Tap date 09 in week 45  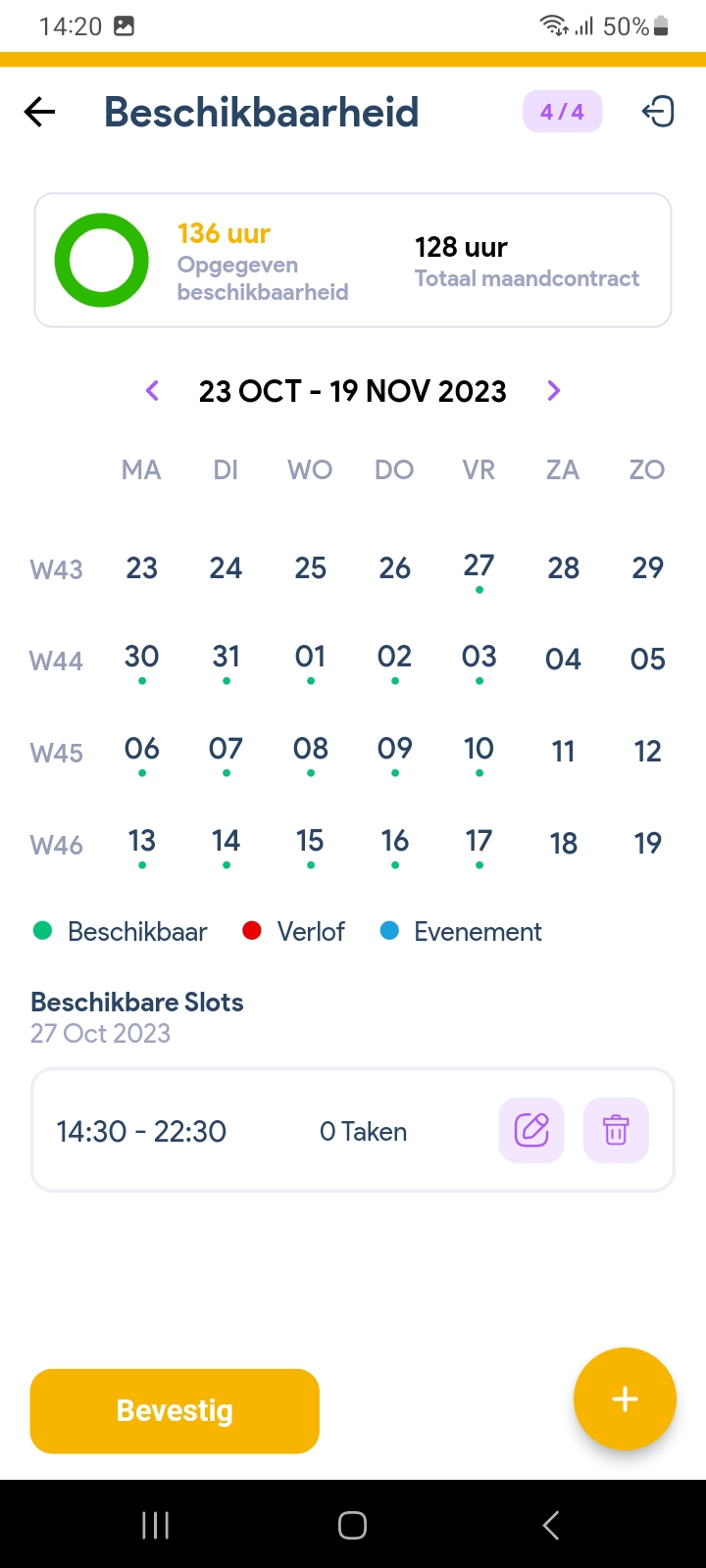[x=394, y=750]
